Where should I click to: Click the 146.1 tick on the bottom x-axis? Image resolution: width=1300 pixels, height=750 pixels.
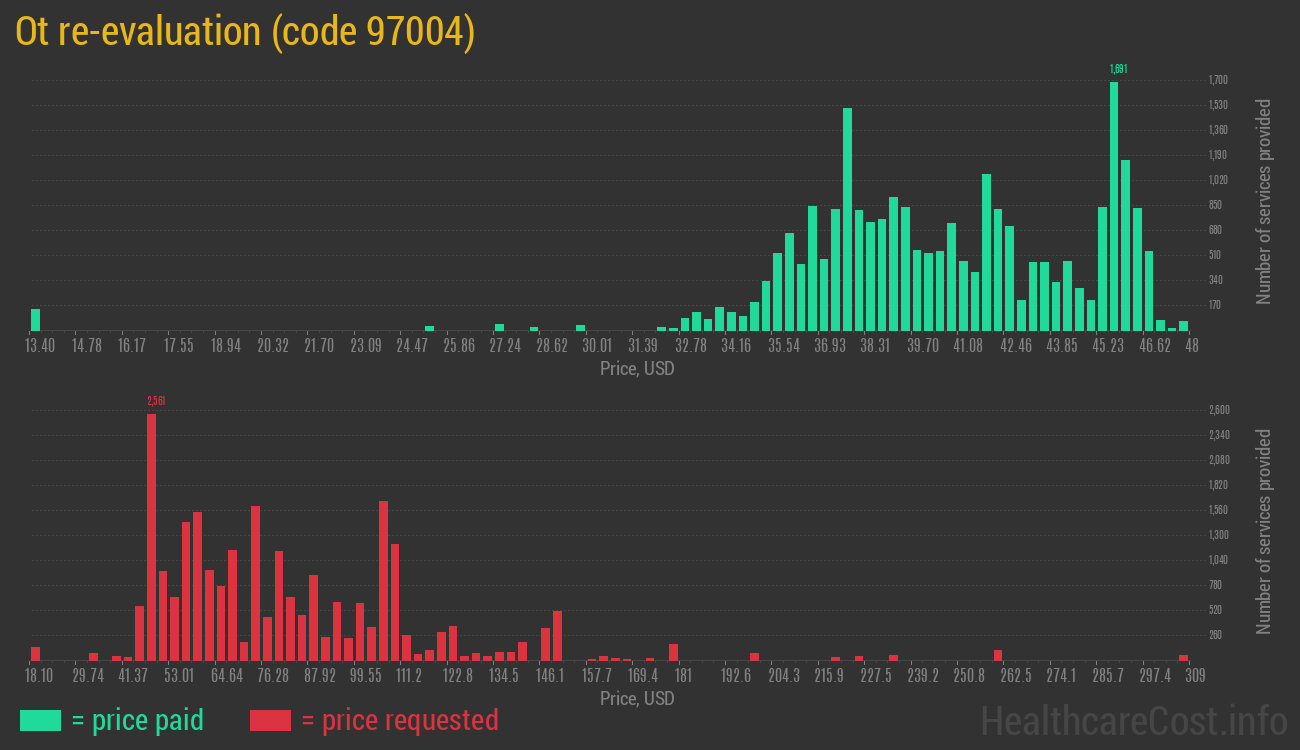click(x=550, y=676)
